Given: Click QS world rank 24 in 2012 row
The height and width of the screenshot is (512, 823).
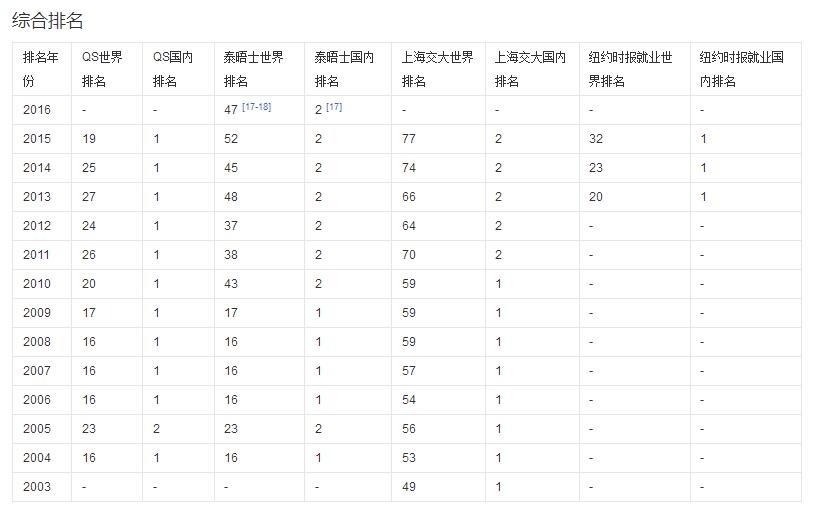Looking at the screenshot, I should tap(89, 225).
